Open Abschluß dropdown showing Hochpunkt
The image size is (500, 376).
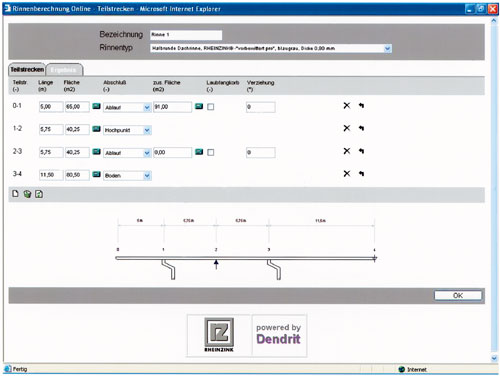pyautogui.click(x=147, y=130)
